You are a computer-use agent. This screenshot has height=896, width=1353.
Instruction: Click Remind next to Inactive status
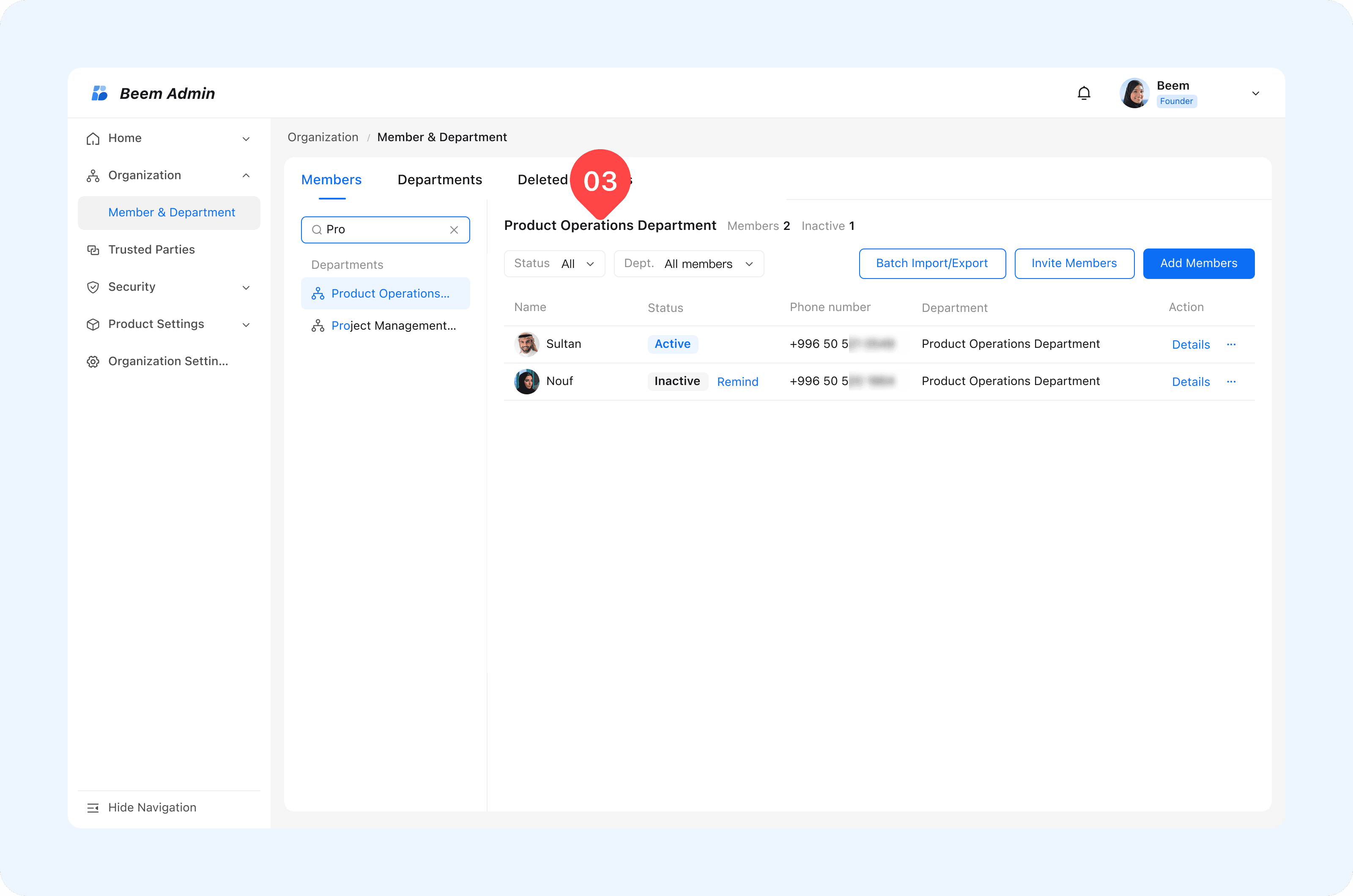737,382
